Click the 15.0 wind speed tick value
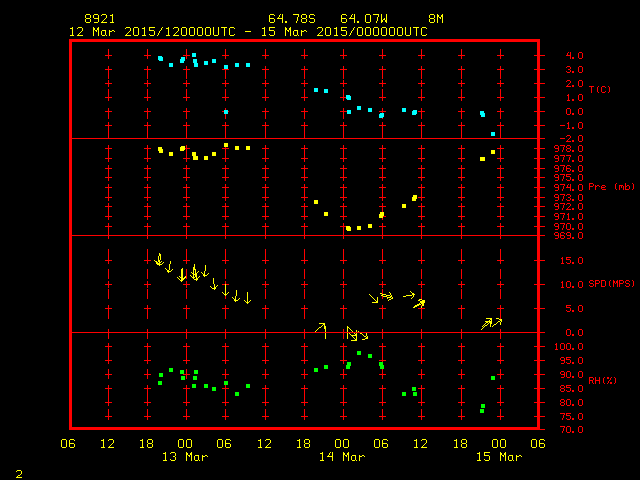The height and width of the screenshot is (480, 640). [563, 261]
